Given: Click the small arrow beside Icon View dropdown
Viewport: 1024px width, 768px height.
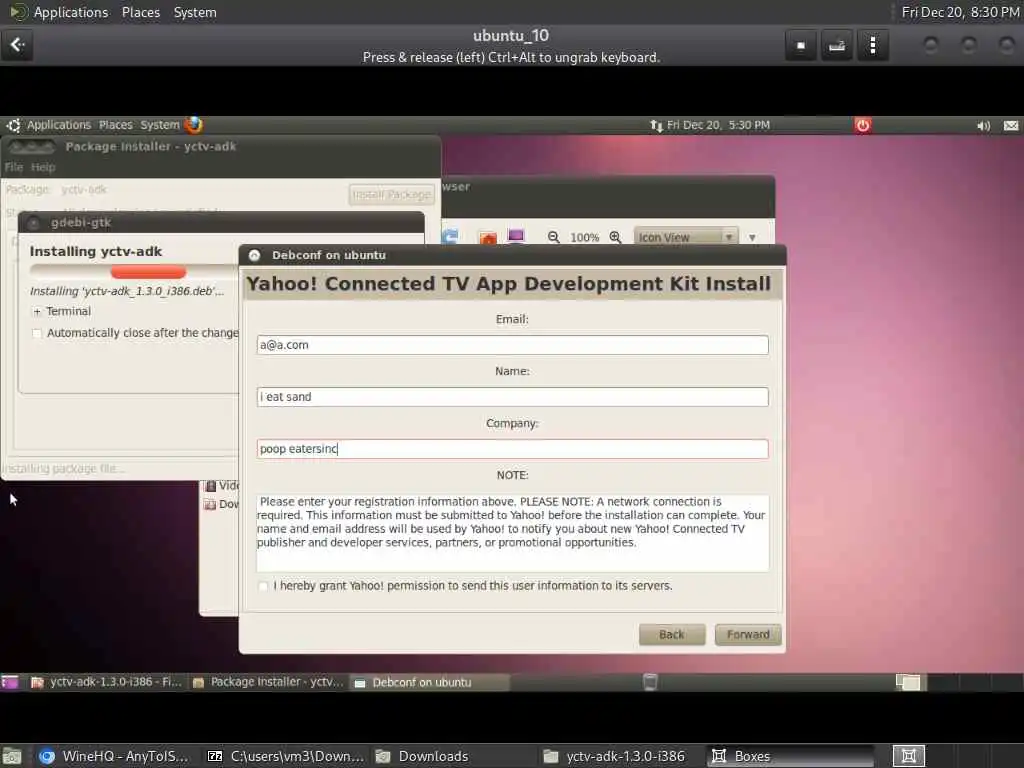Looking at the screenshot, I should pos(752,238).
